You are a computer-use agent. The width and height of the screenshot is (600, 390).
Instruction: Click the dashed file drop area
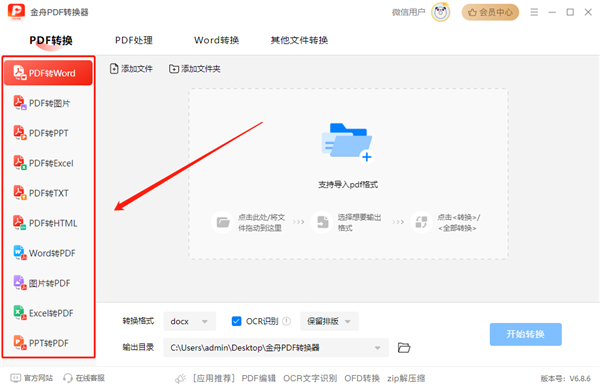pyautogui.click(x=348, y=174)
